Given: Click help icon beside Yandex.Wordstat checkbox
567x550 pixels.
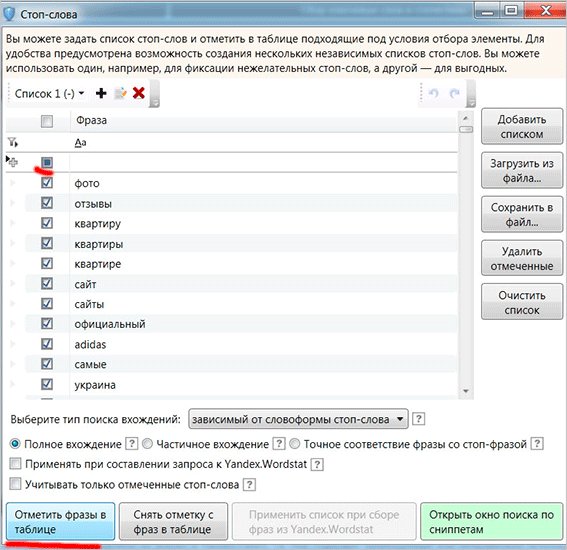Looking at the screenshot, I should point(317,464).
